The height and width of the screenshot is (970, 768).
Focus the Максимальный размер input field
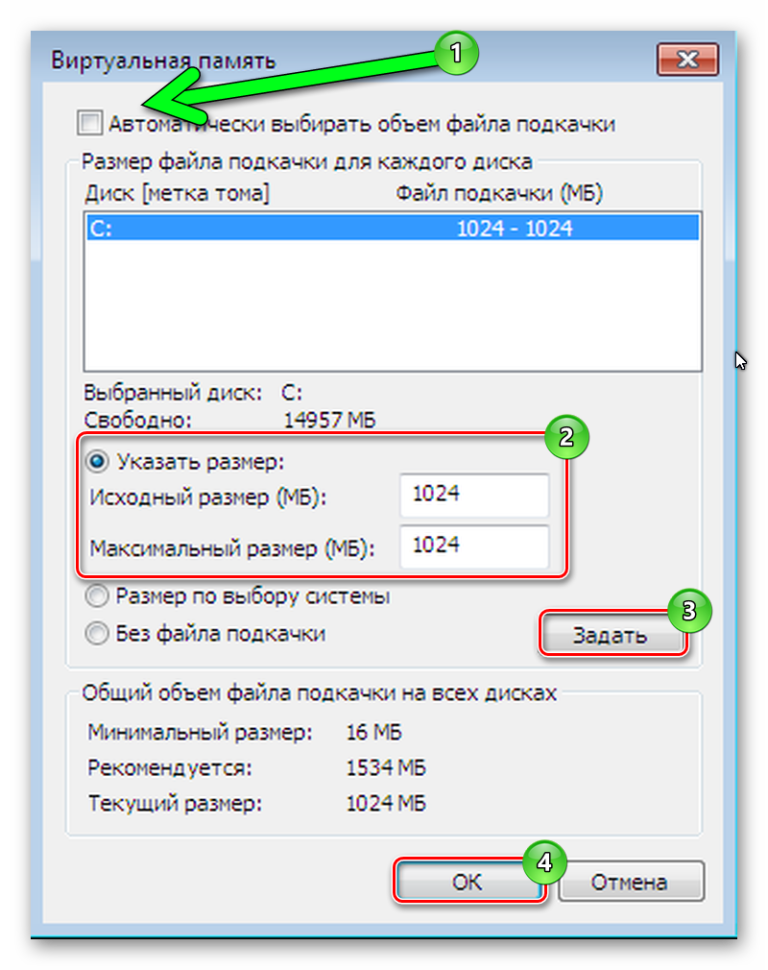click(x=474, y=546)
